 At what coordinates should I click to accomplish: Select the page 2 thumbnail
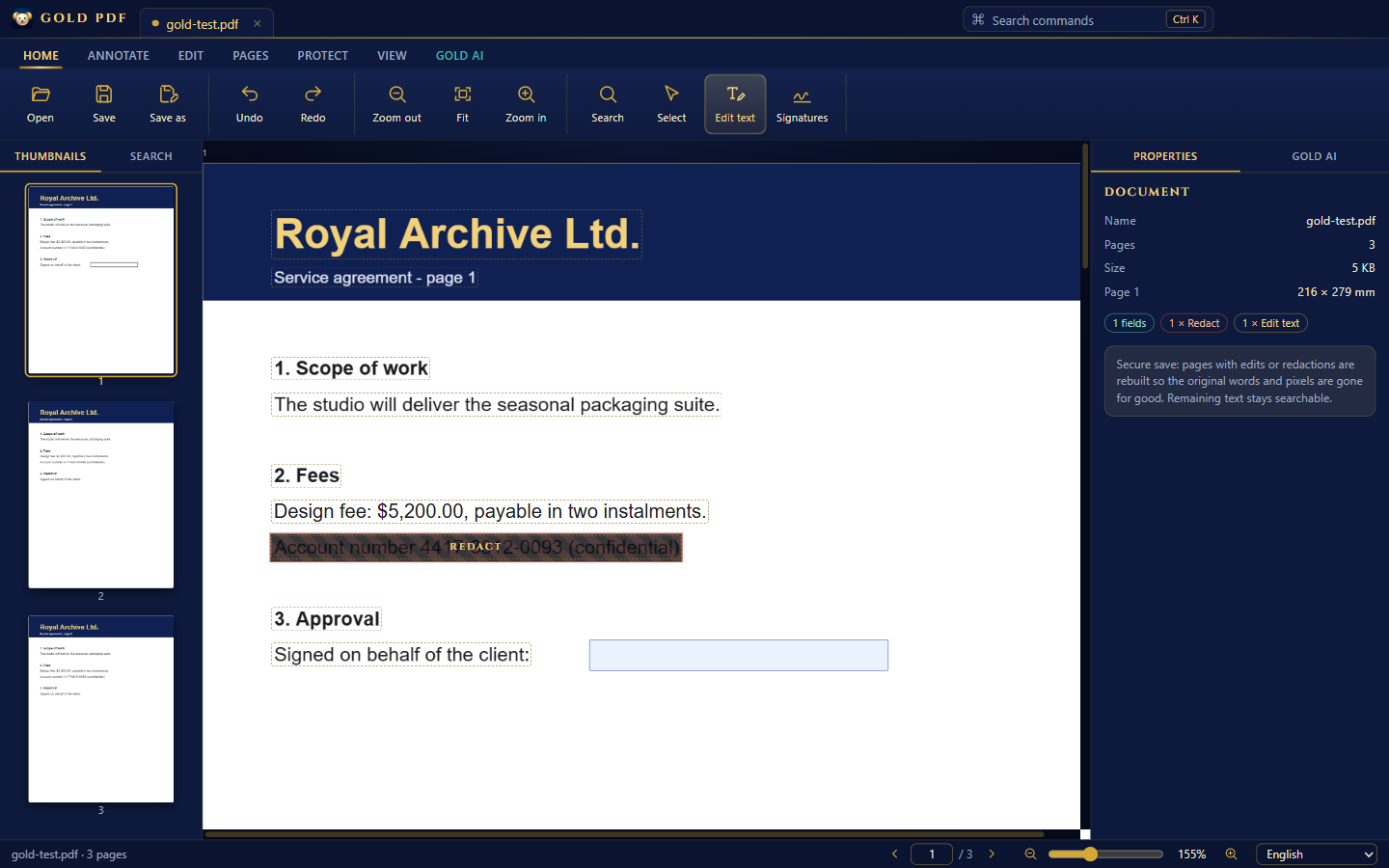pyautogui.click(x=101, y=495)
